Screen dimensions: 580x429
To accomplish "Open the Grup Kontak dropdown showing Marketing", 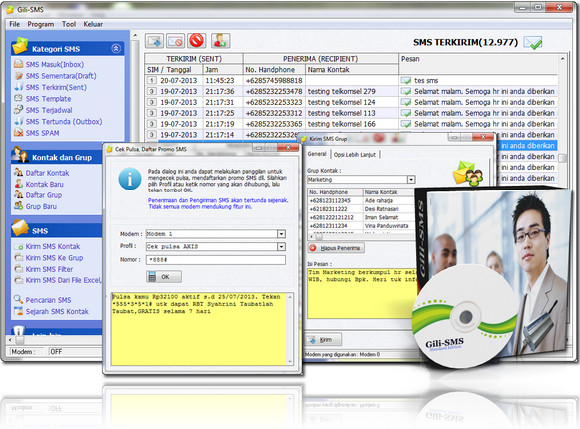I will 411,180.
